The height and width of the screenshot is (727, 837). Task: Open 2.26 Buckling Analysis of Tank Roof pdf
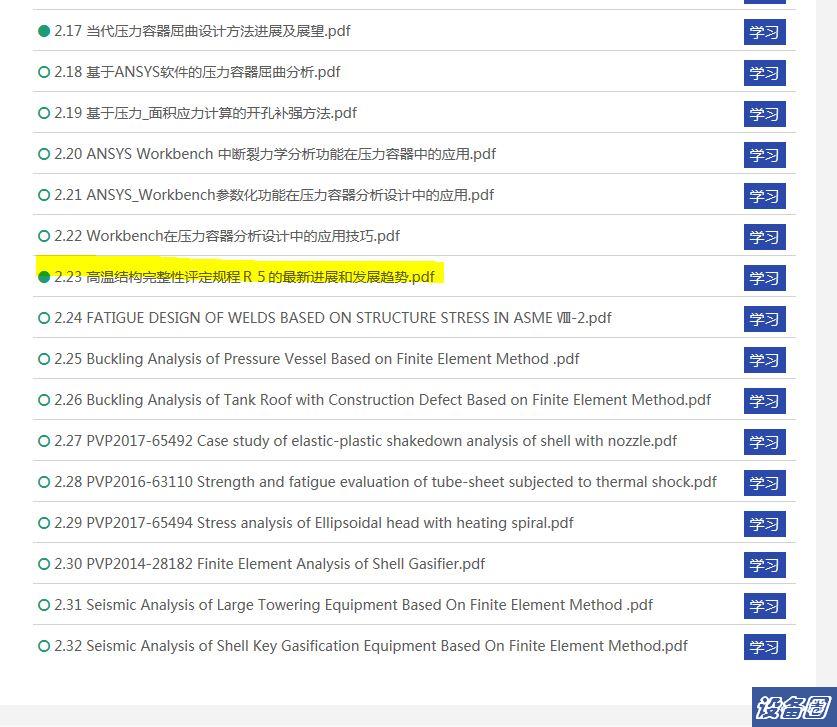tap(383, 400)
